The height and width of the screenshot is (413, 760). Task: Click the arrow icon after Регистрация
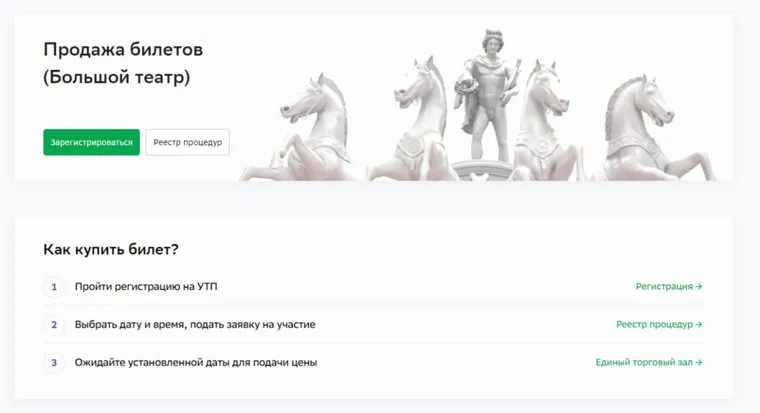click(x=699, y=286)
